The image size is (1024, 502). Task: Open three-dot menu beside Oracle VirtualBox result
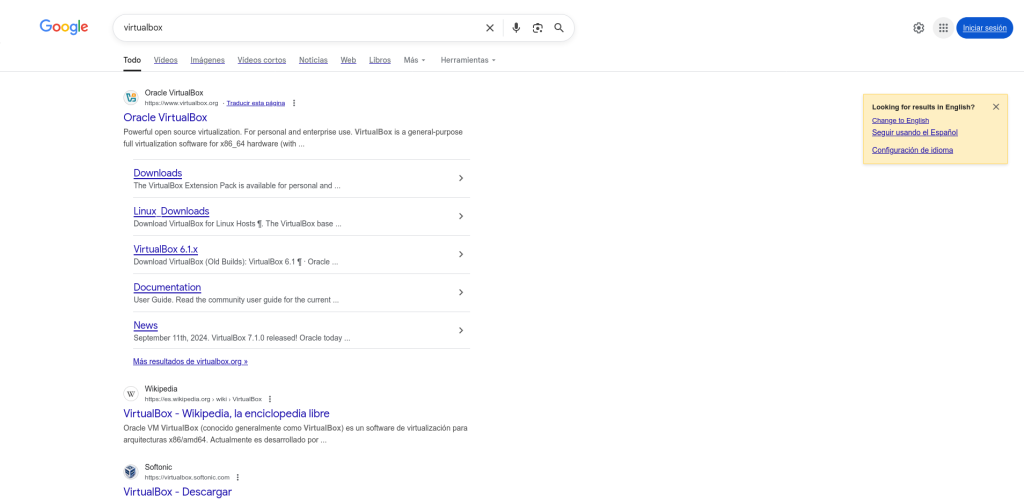(x=294, y=103)
